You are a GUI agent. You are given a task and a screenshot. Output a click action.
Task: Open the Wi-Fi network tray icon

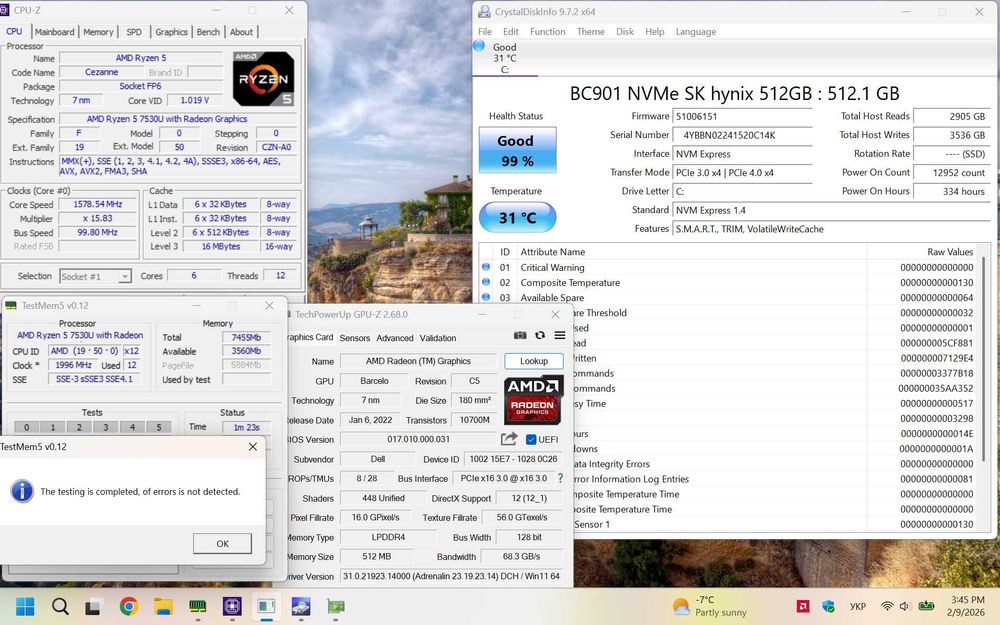tap(886, 606)
